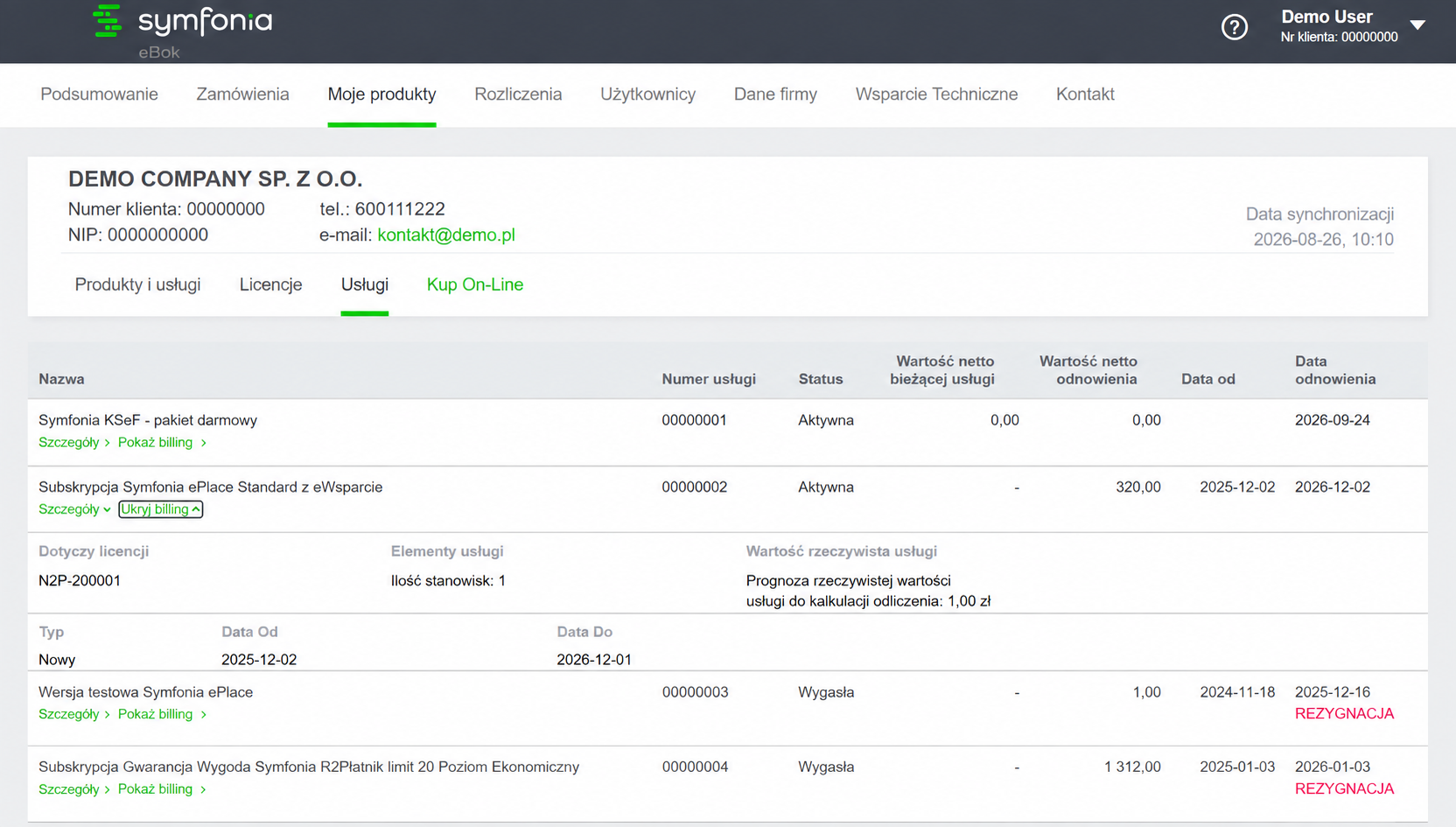1456x827 pixels.
Task: Open the Kup On-Line link
Action: pyautogui.click(x=475, y=284)
